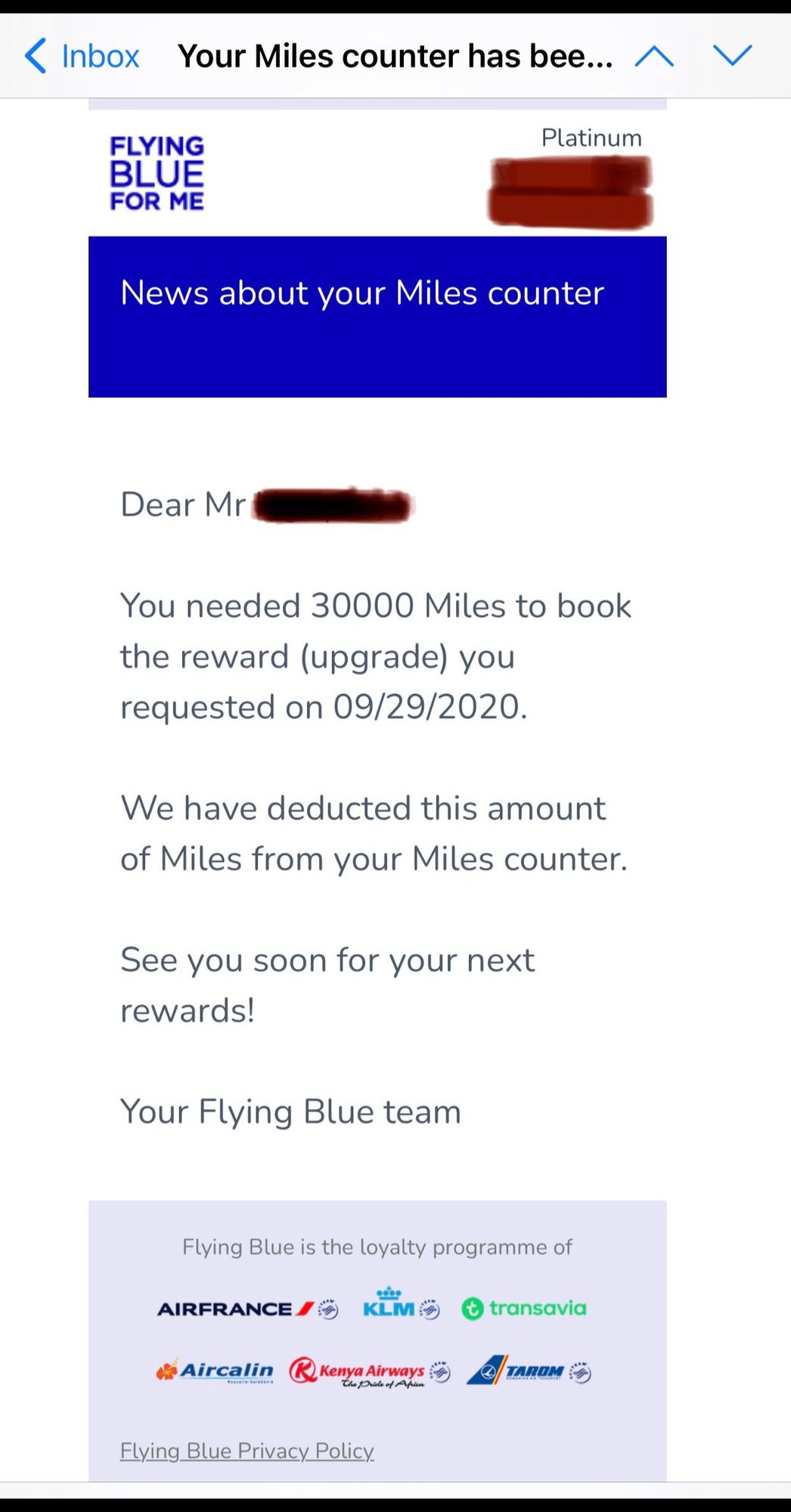Tap the Air France logo
This screenshot has height=1512, width=791.
click(247, 1309)
